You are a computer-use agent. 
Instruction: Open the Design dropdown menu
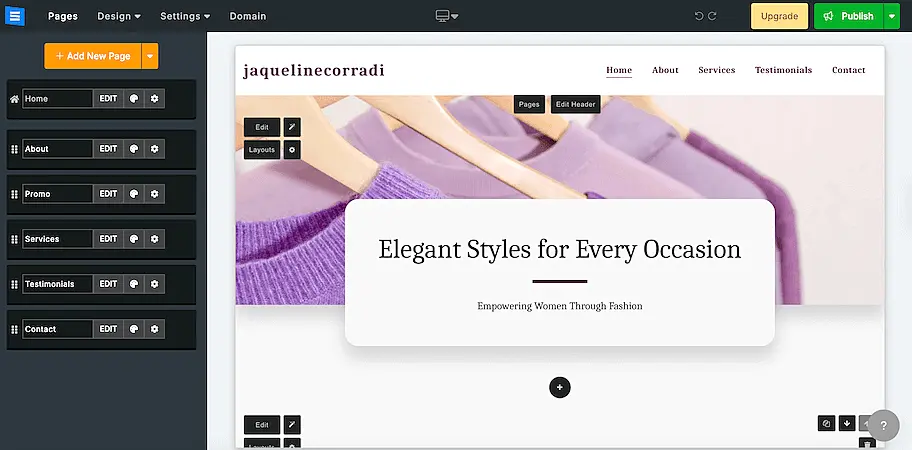tap(119, 16)
